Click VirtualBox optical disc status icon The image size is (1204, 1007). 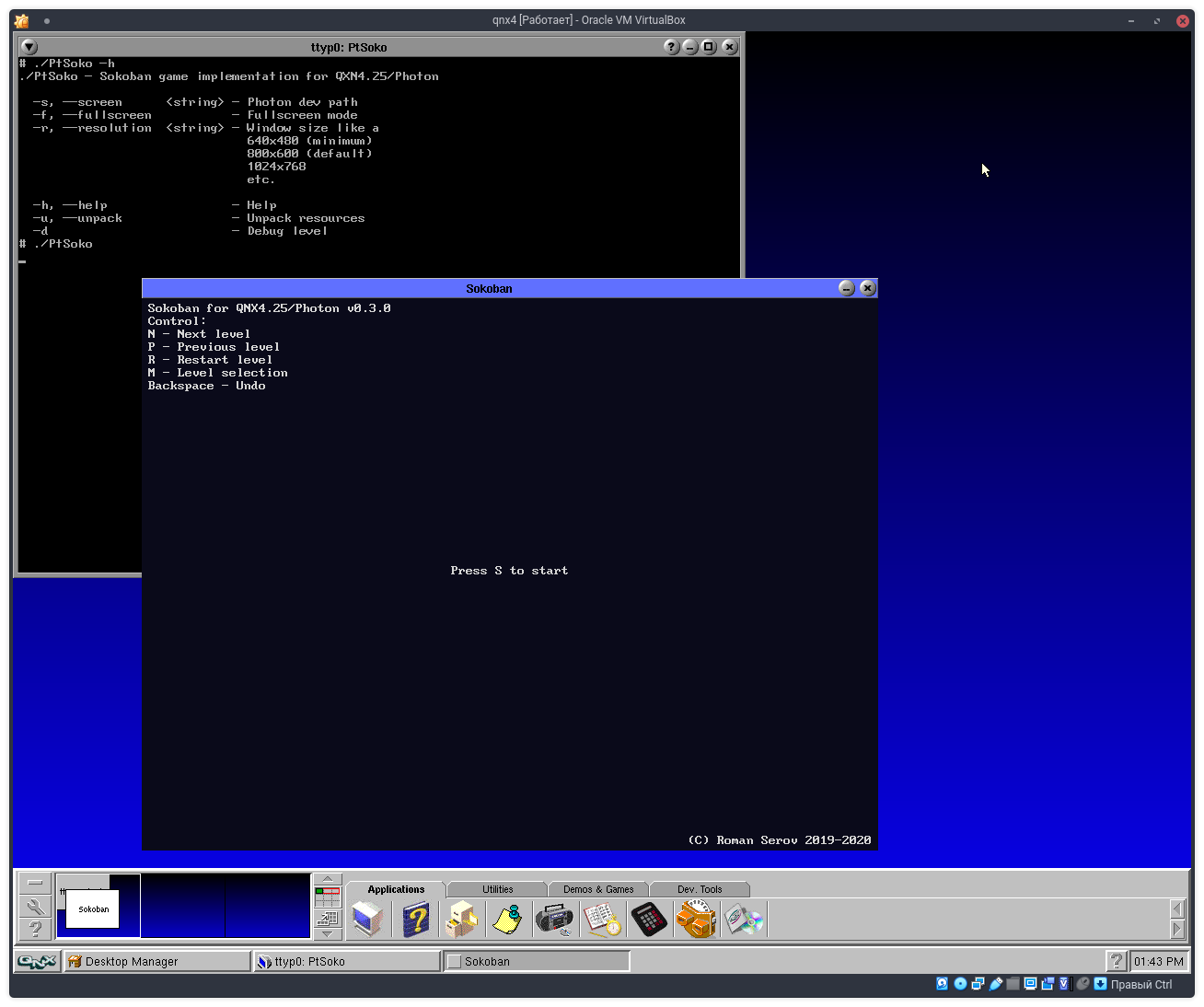coord(960,984)
